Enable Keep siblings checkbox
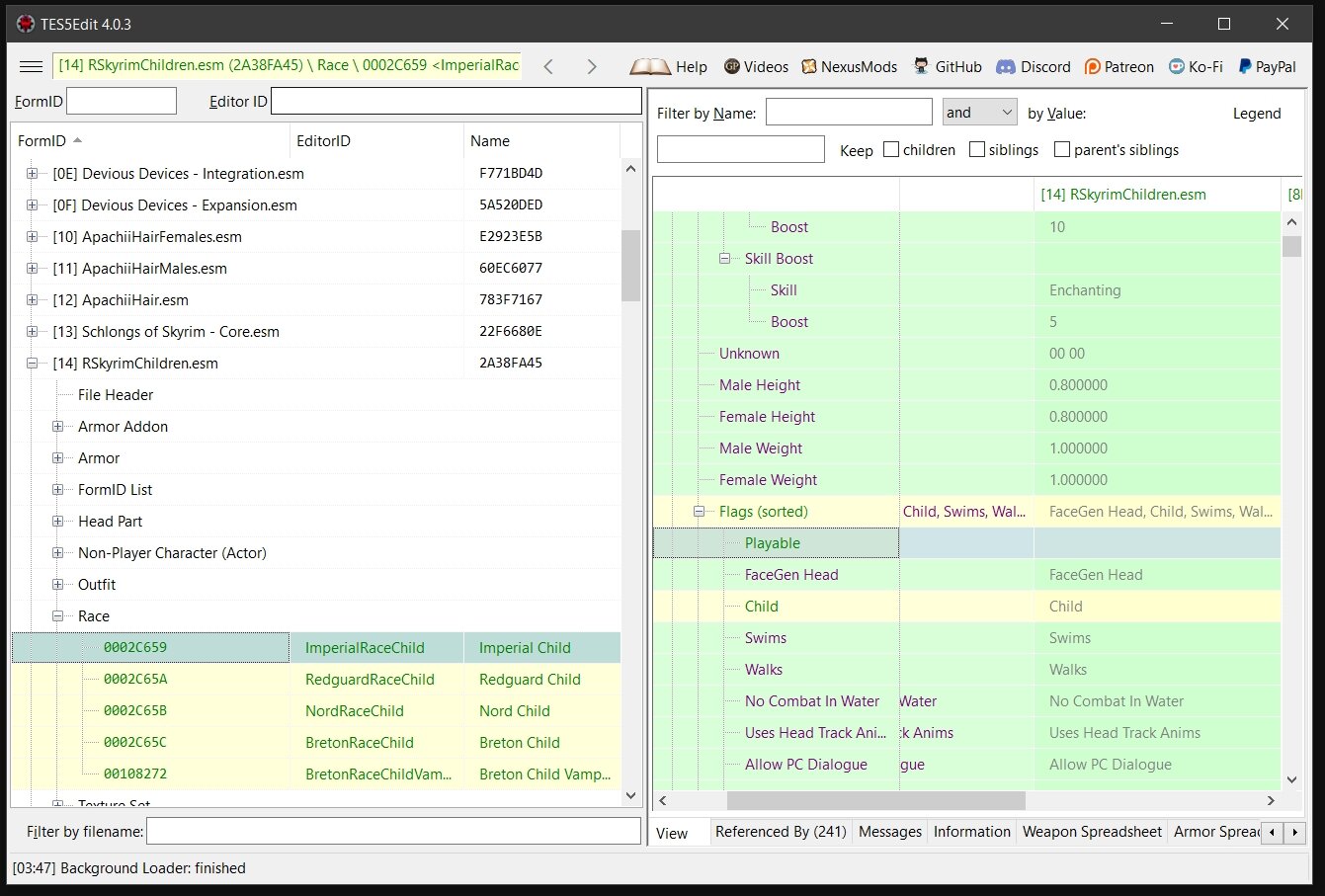The height and width of the screenshot is (896, 1325). pyautogui.click(x=977, y=149)
